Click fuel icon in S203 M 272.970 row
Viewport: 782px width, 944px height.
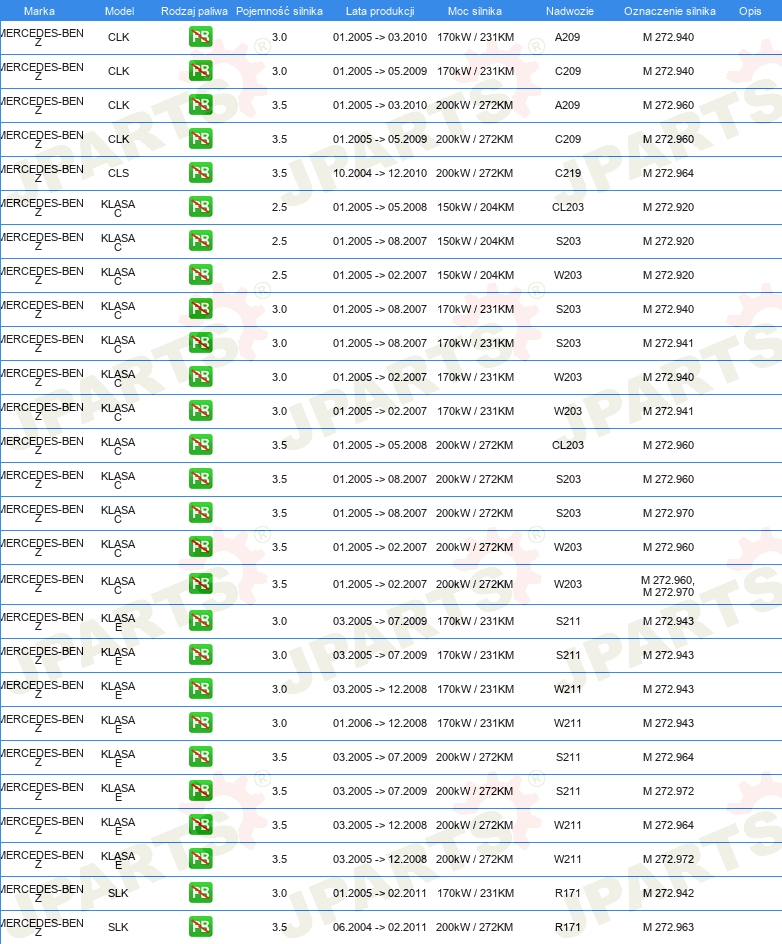200,514
